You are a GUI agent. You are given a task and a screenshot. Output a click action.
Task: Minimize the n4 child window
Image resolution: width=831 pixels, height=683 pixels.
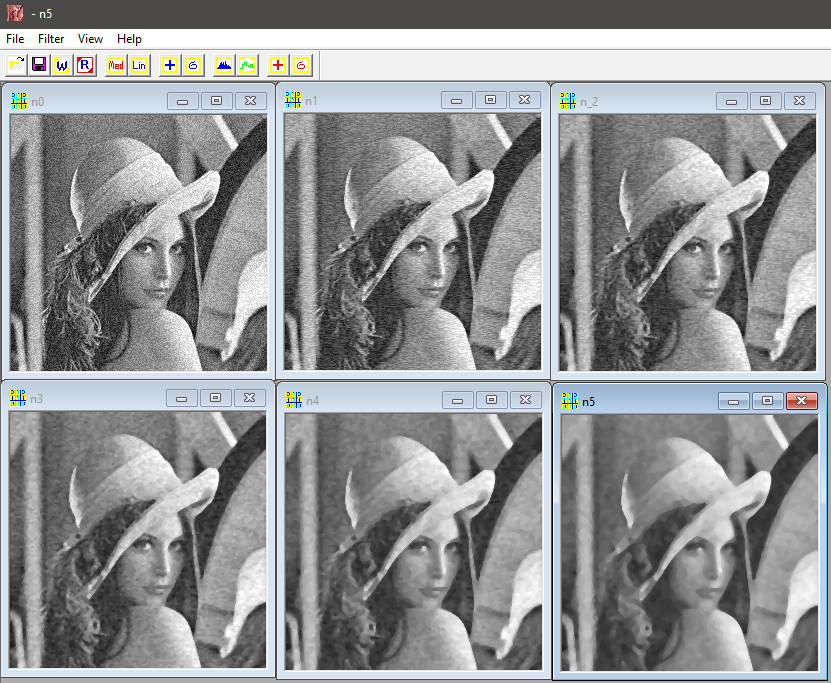(457, 400)
